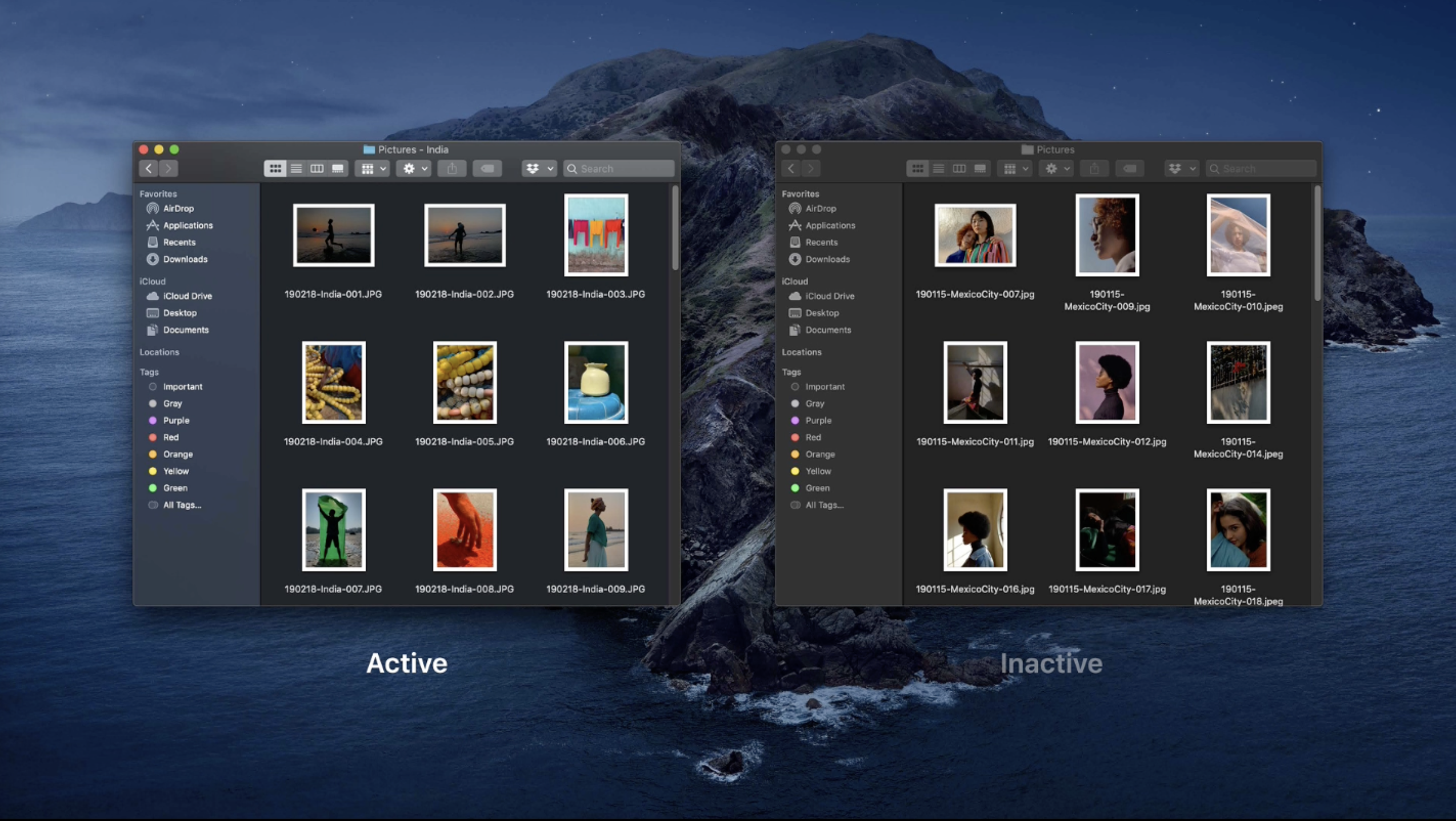
Task: Click the Share button in active window
Action: (x=452, y=169)
